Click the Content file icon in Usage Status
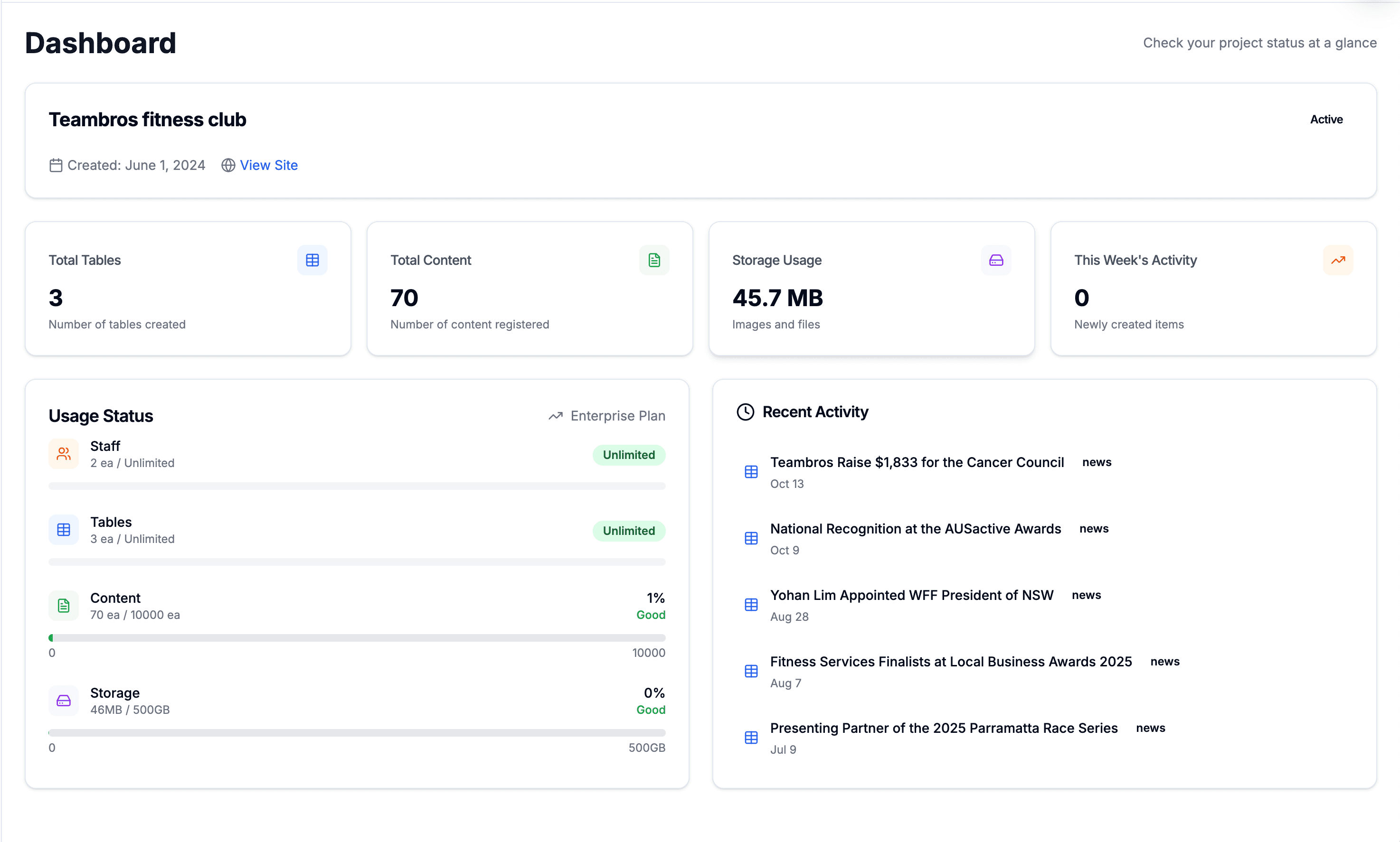Viewport: 1400px width, 842px height. pyautogui.click(x=63, y=606)
